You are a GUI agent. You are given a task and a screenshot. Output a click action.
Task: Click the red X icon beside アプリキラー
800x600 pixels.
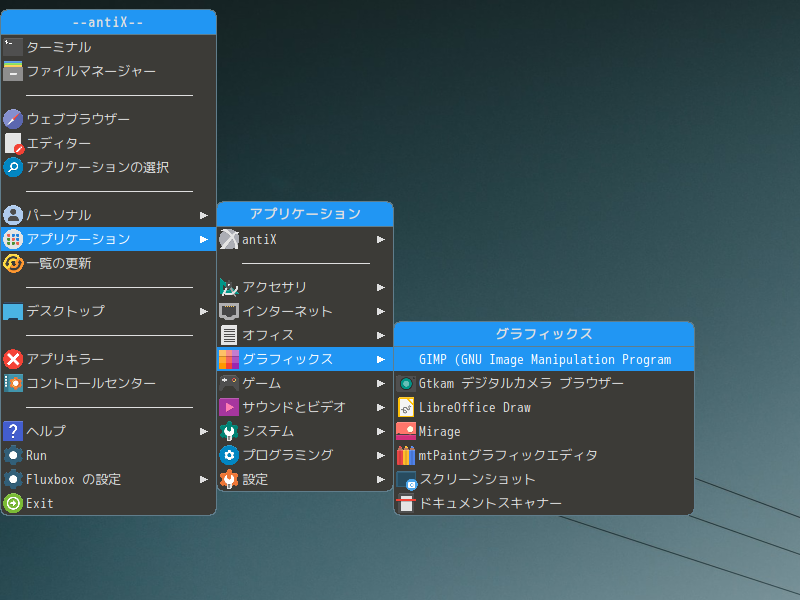point(13,359)
